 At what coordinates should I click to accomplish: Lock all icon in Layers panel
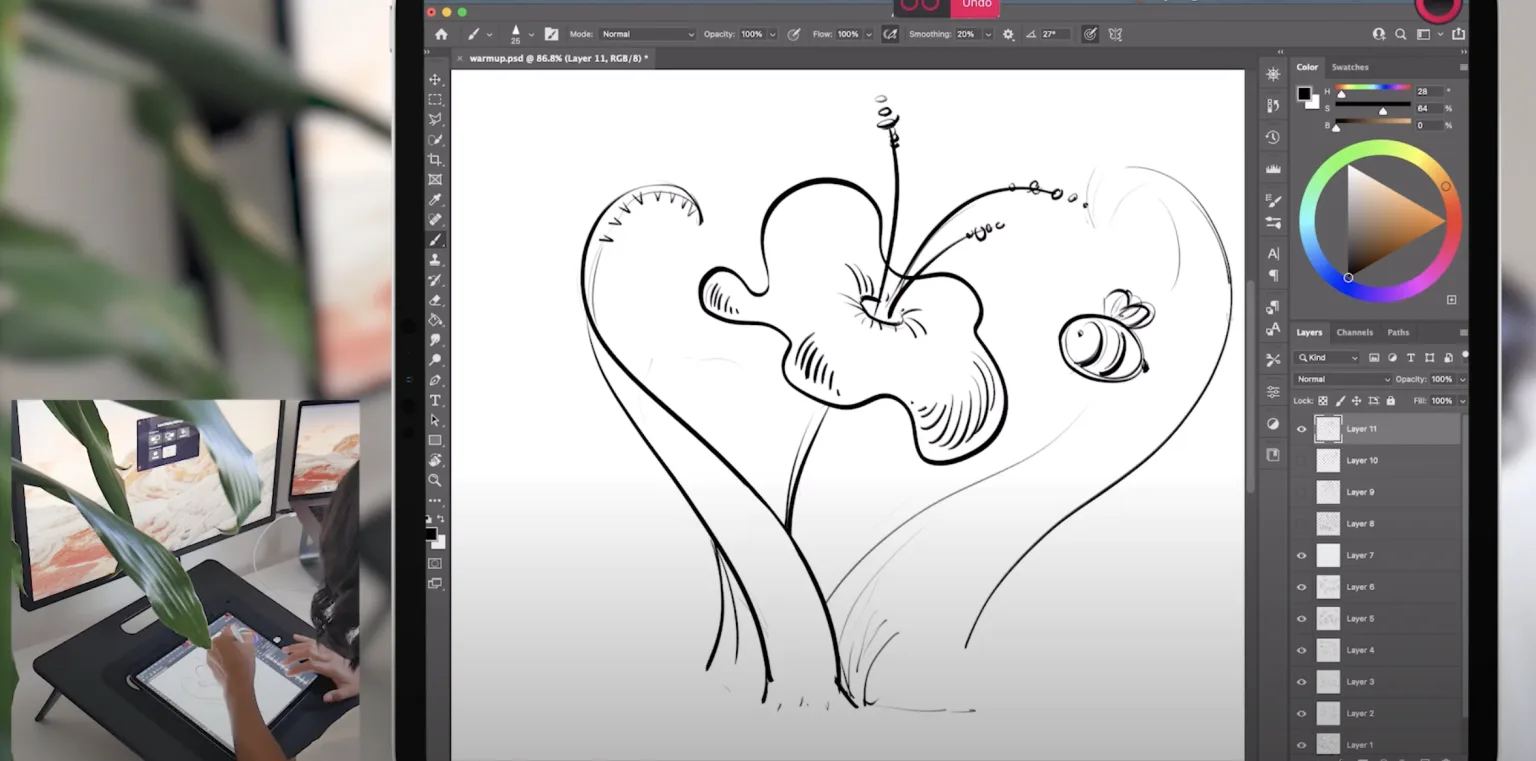click(1390, 401)
